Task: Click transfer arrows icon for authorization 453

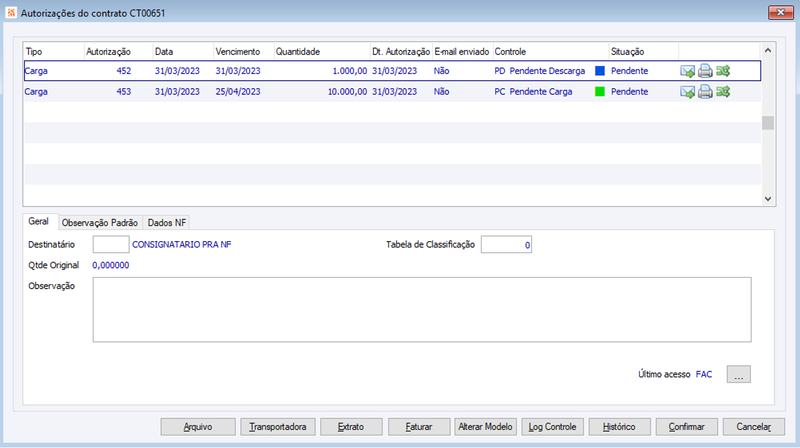Action: coord(723,92)
